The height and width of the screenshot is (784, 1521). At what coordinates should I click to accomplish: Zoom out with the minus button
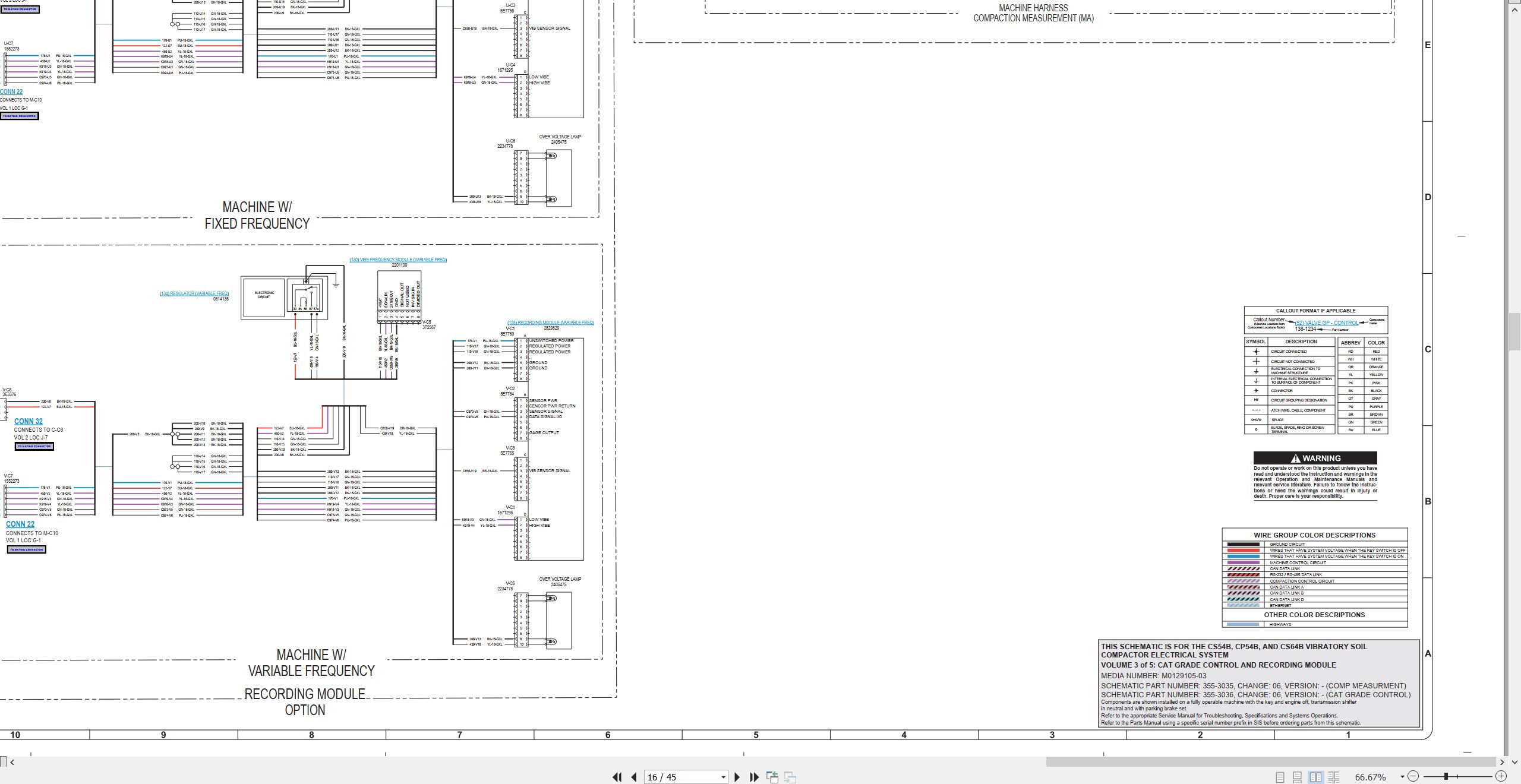[1413, 776]
